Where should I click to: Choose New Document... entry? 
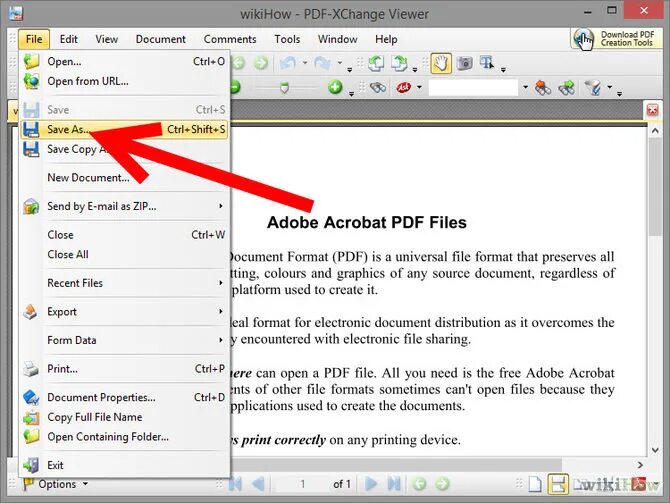[x=124, y=178]
